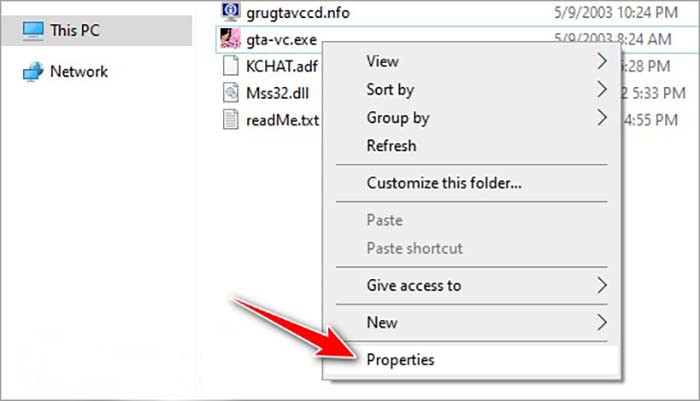
Task: Expand the Give access to submenu arrow
Action: pyautogui.click(x=602, y=285)
